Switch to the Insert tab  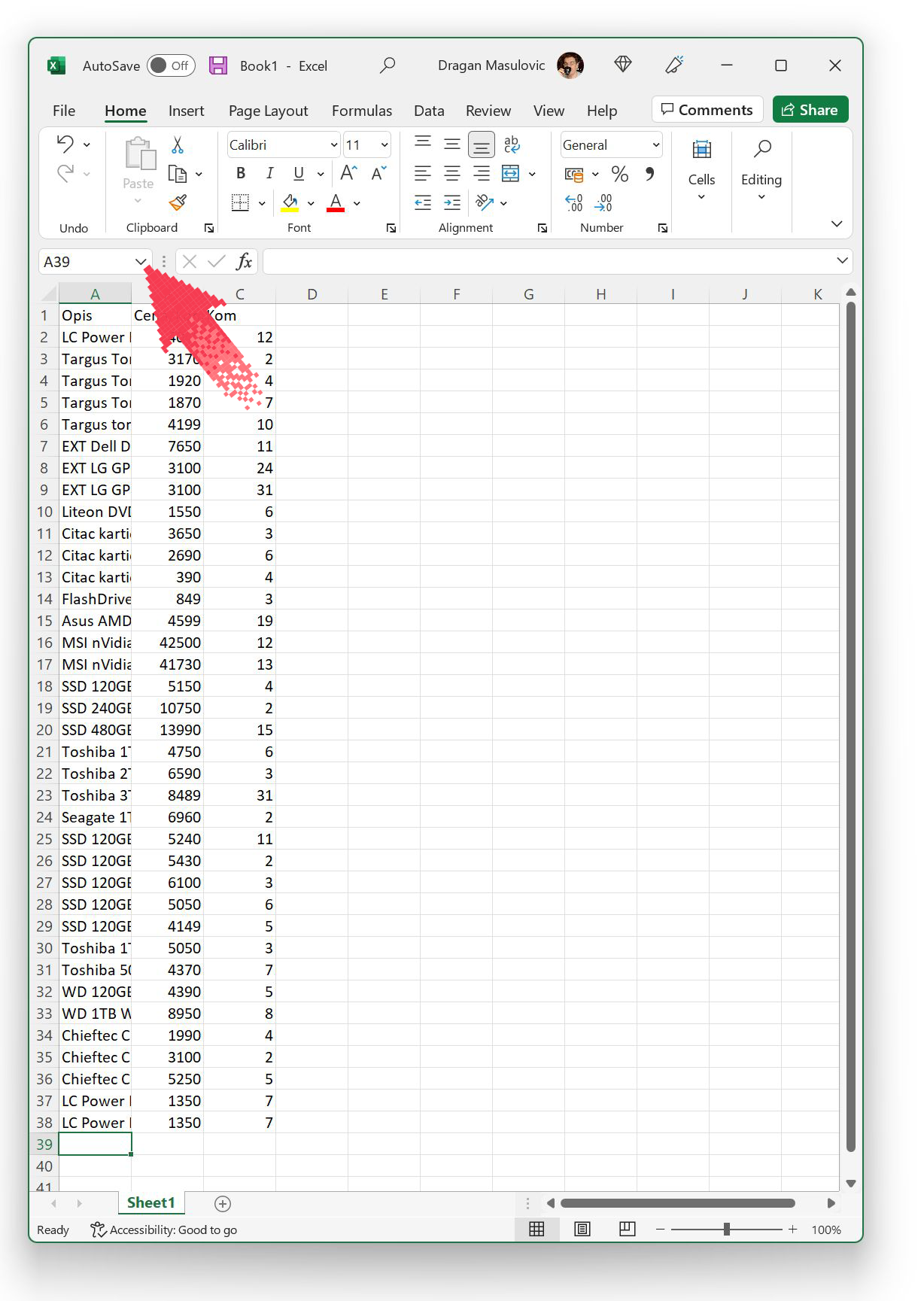click(186, 111)
